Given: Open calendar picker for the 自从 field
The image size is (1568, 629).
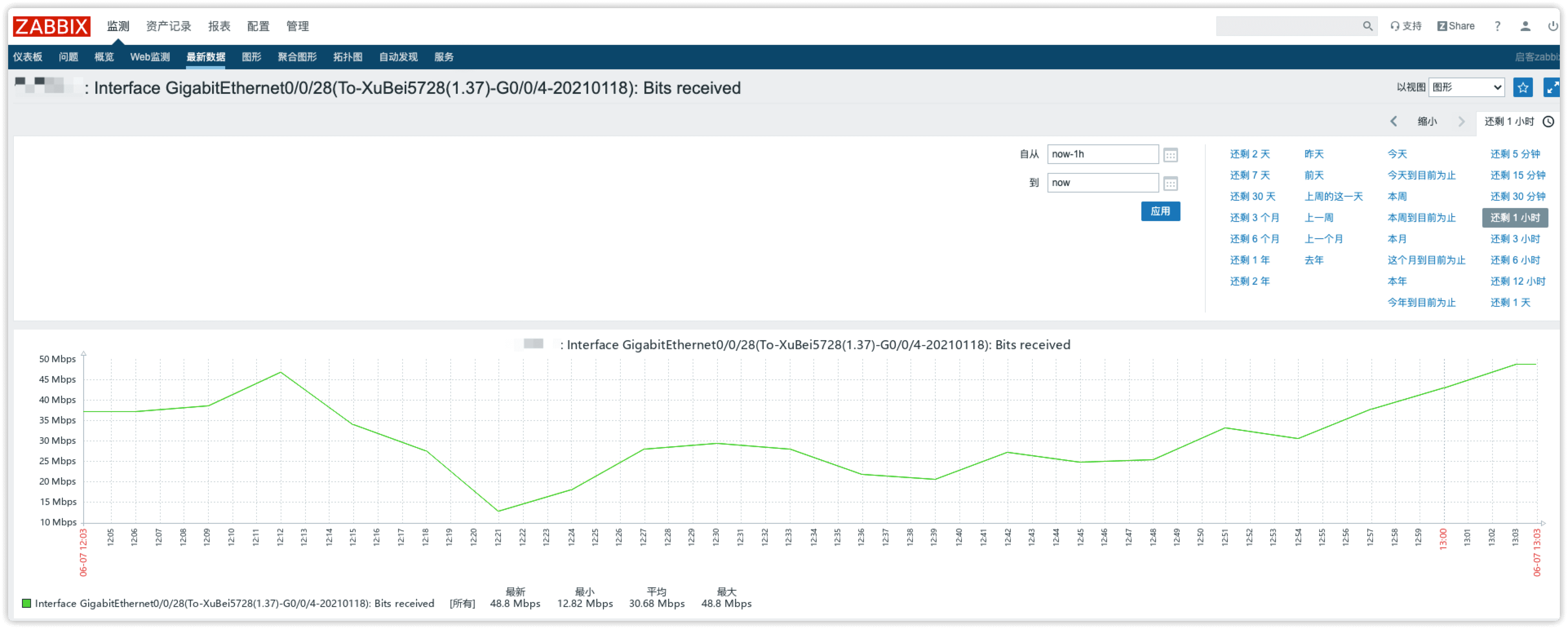Looking at the screenshot, I should coord(1170,155).
